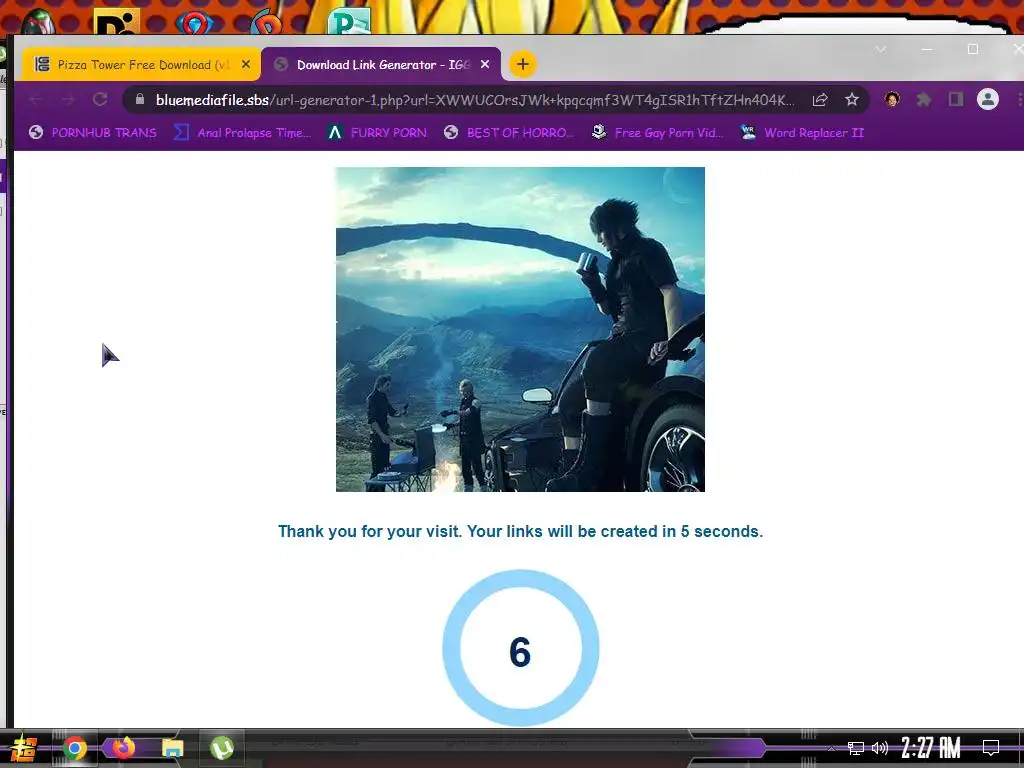
Task: Open File Explorer from the taskbar
Action: 172,748
